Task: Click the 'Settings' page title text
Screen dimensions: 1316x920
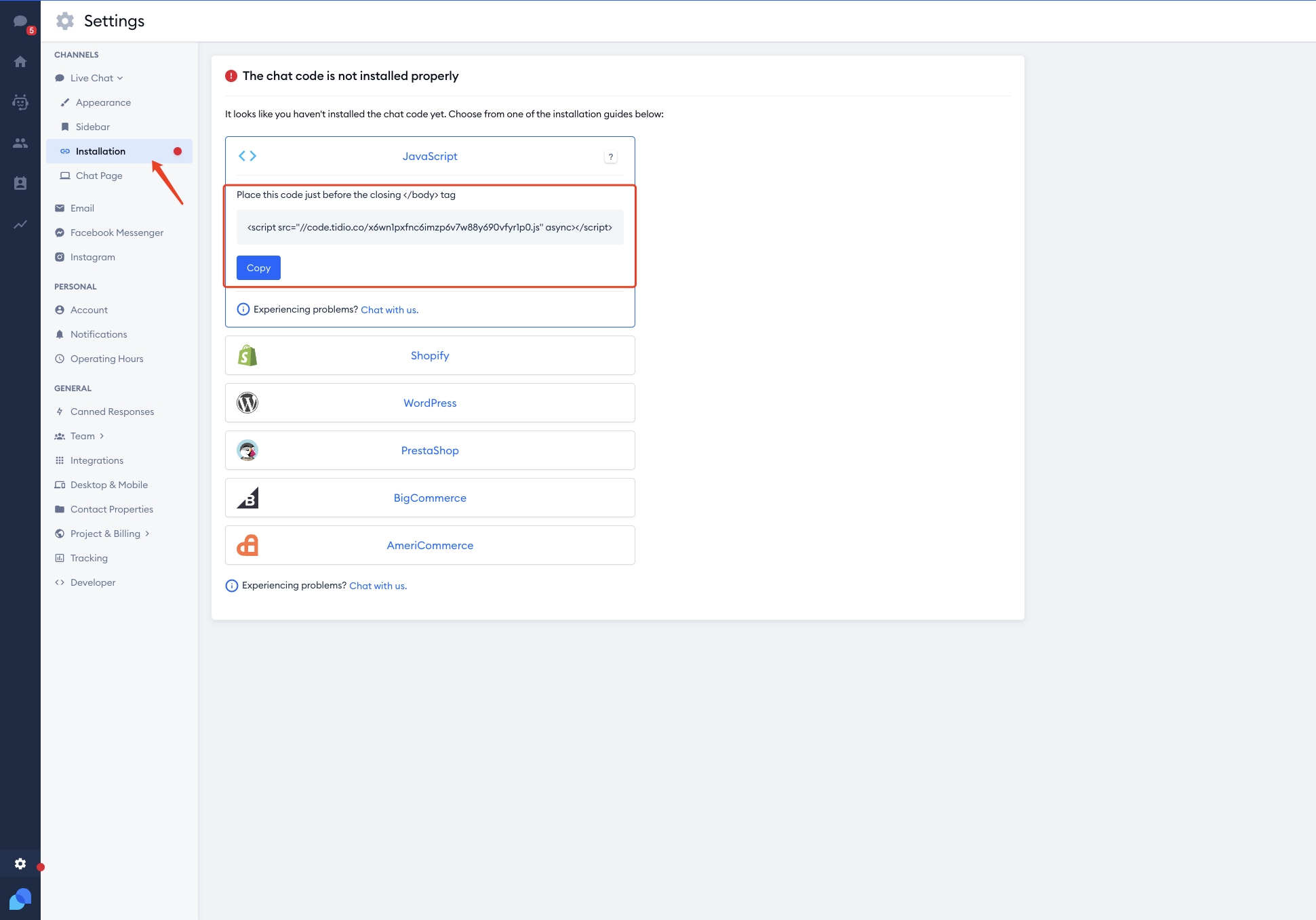Action: 114,21
